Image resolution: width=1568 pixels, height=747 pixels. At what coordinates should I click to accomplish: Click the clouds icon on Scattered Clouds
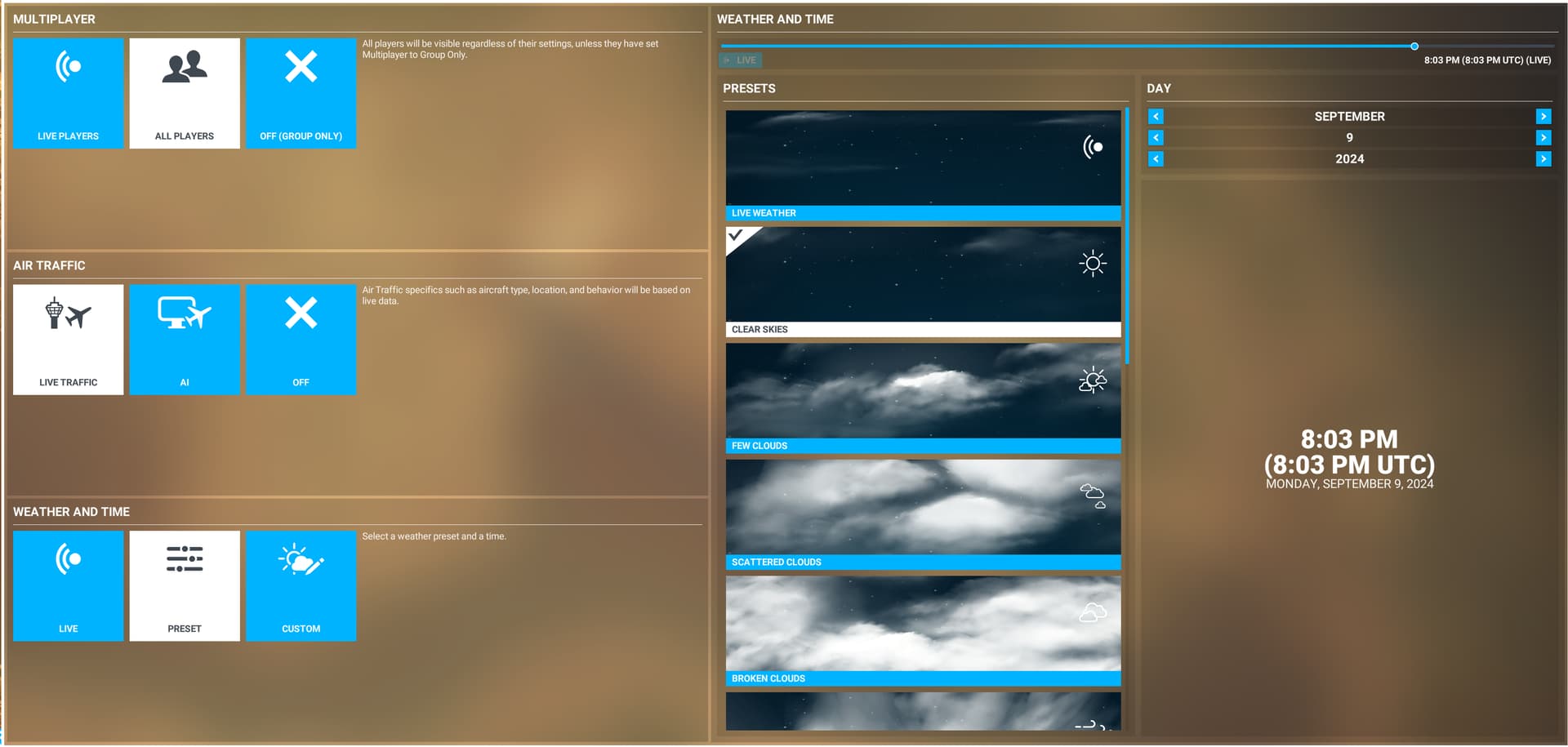click(1093, 496)
